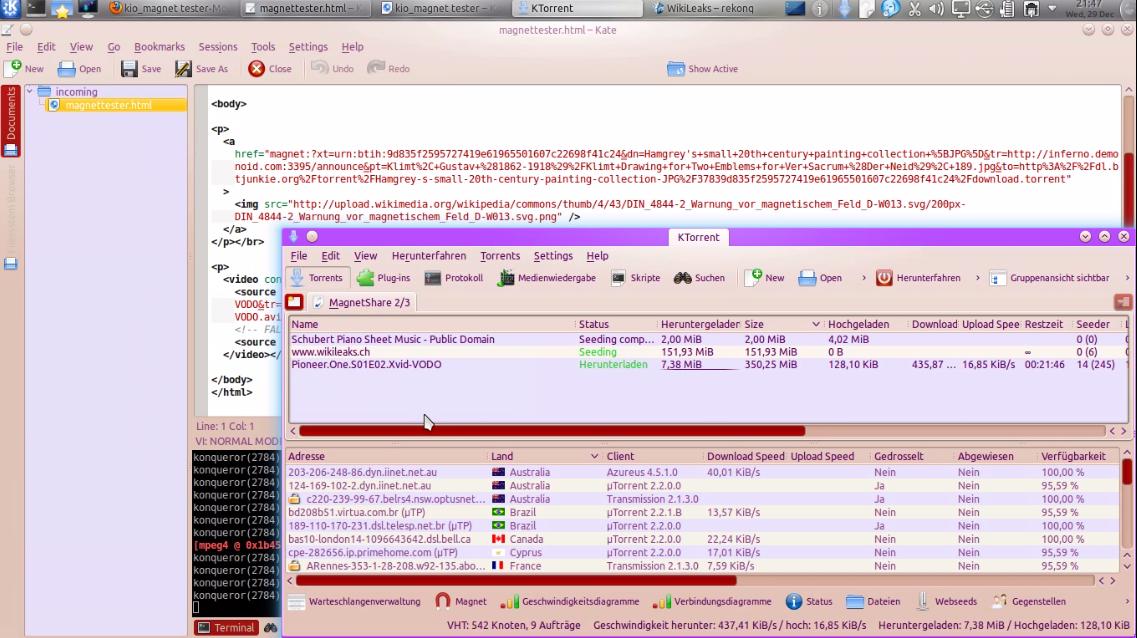Select the www.wikileaks.ch torrent row
This screenshot has height=638, width=1137.
pos(707,352)
